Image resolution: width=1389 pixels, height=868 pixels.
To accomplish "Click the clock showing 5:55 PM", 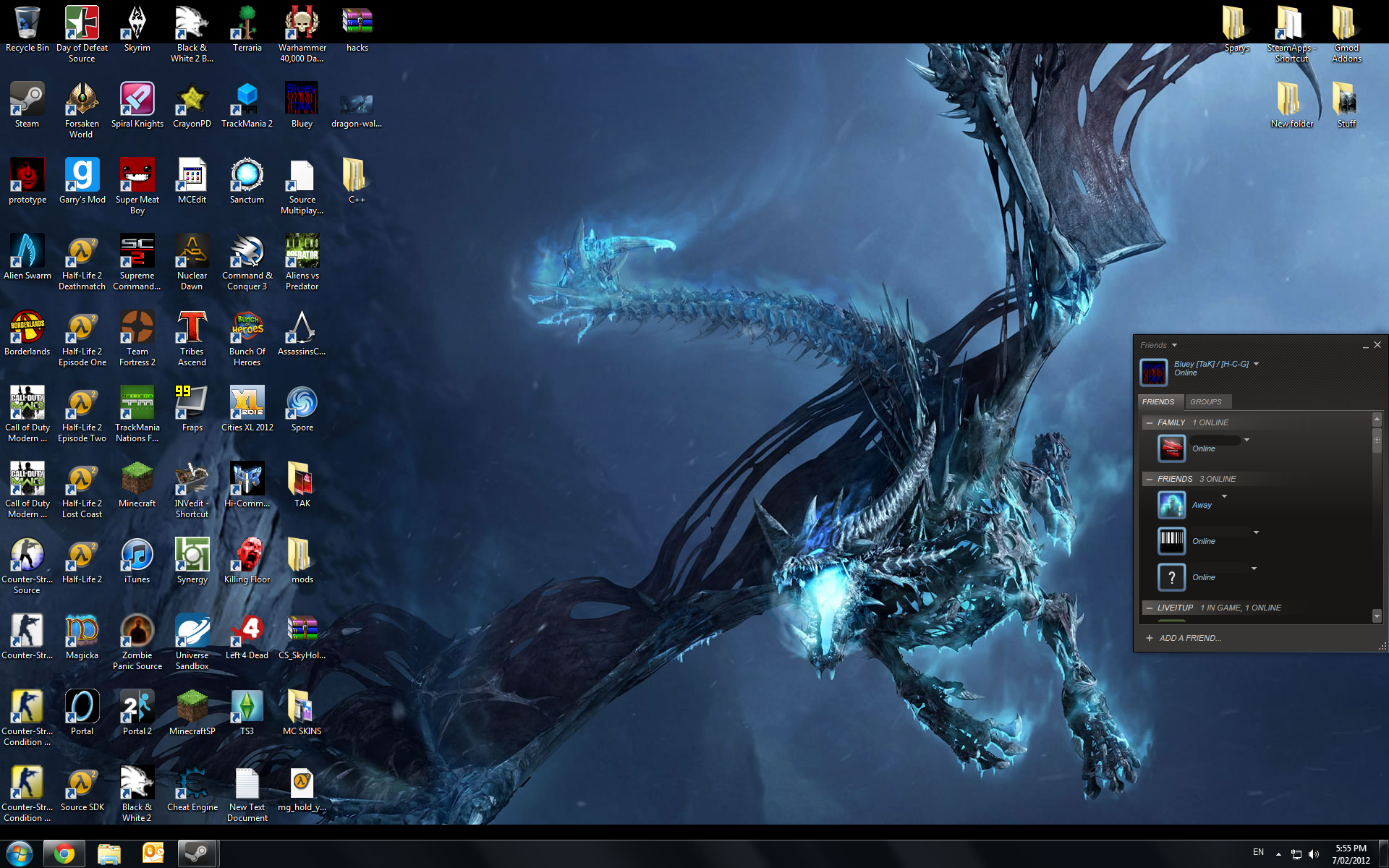I will [1351, 854].
